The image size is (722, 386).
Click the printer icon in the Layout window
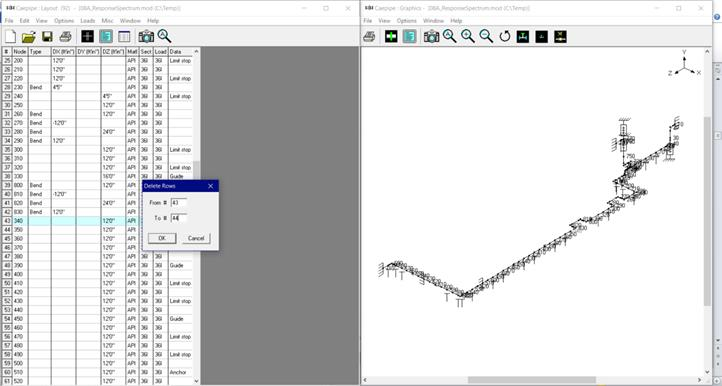pos(65,36)
